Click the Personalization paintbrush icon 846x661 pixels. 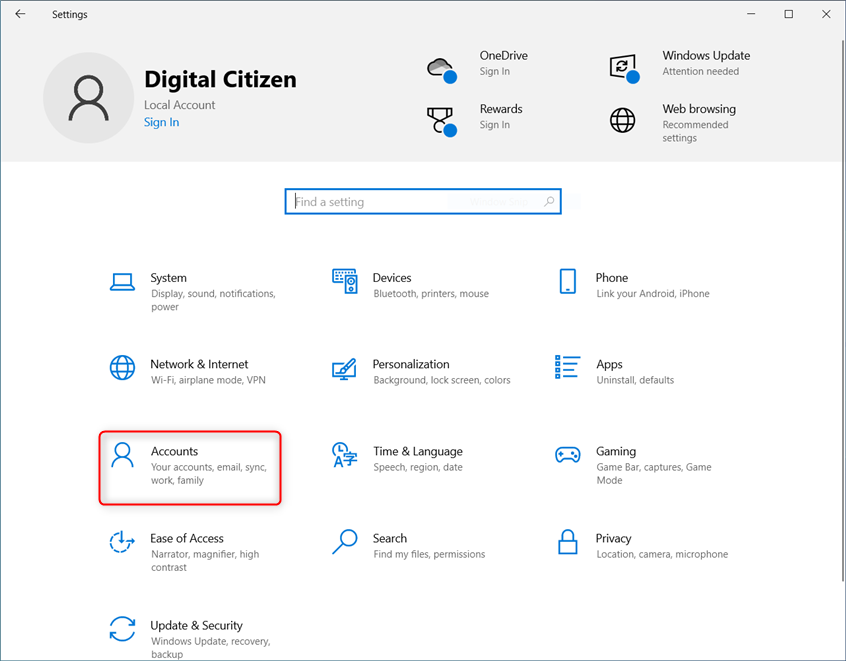344,369
